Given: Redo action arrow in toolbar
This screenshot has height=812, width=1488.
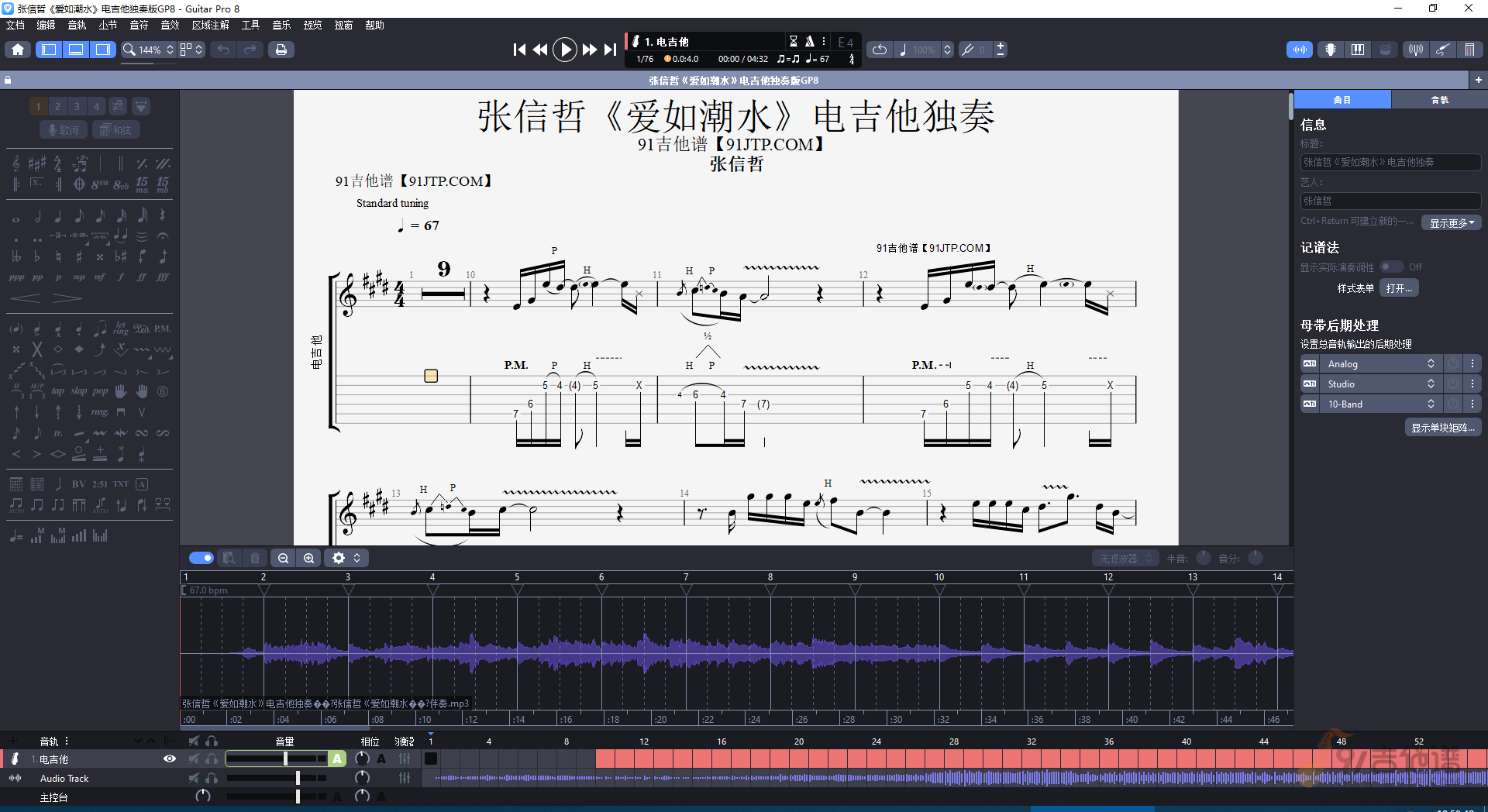Looking at the screenshot, I should click(x=250, y=50).
